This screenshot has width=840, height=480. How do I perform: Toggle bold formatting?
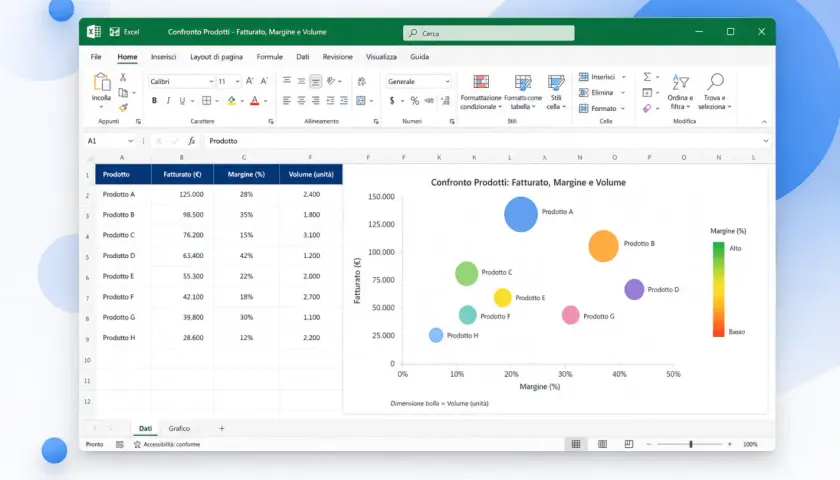point(154,101)
